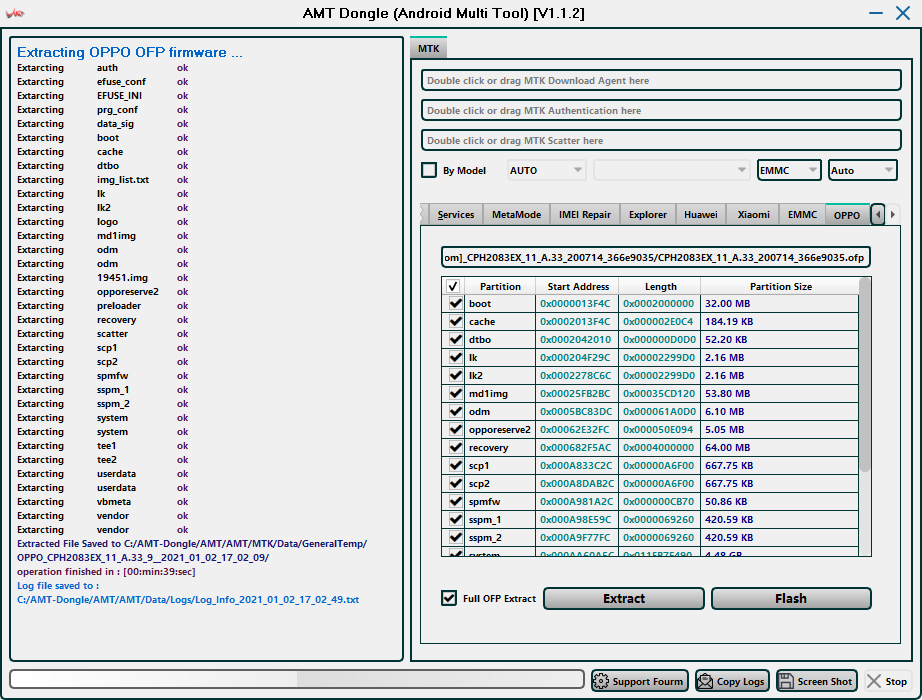Select the OPPO tab
The height and width of the screenshot is (700, 922).
pyautogui.click(x=847, y=215)
